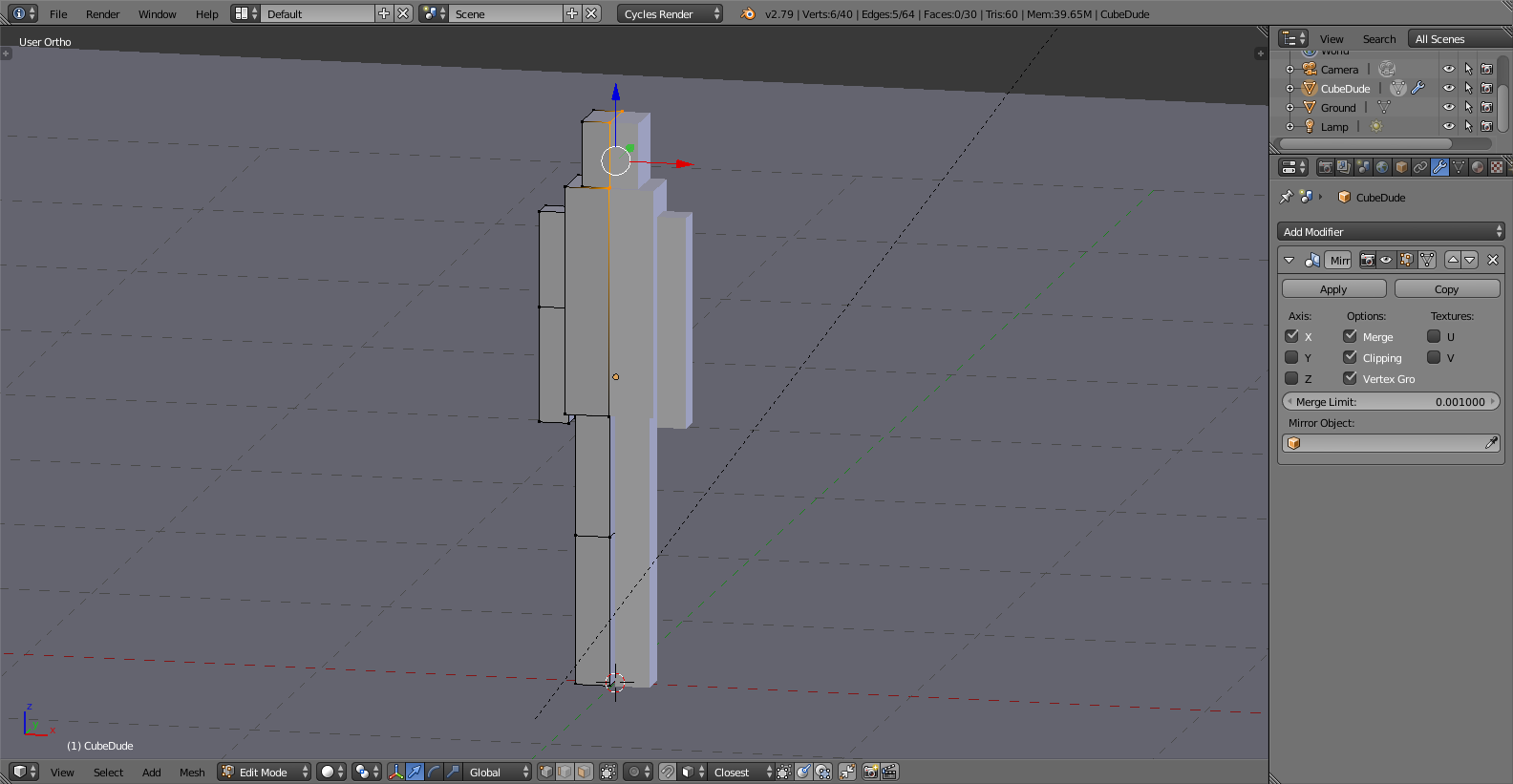This screenshot has width=1513, height=784.
Task: Activate the rotate manipulator
Action: coord(434,772)
